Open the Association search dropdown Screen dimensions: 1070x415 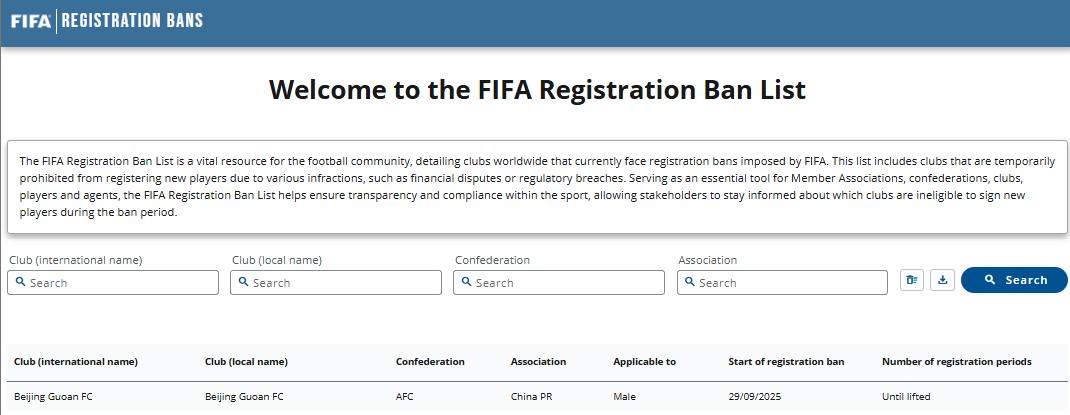(x=790, y=283)
